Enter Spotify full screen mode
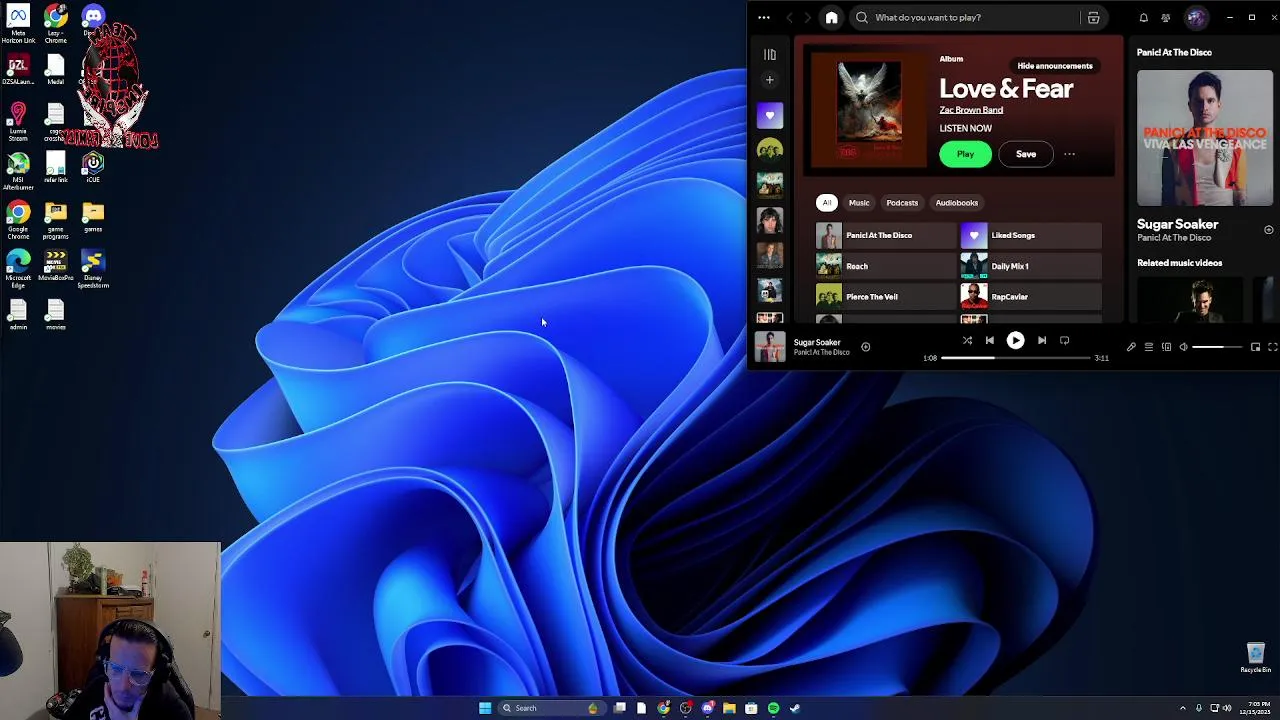The height and width of the screenshot is (720, 1280). (1273, 347)
